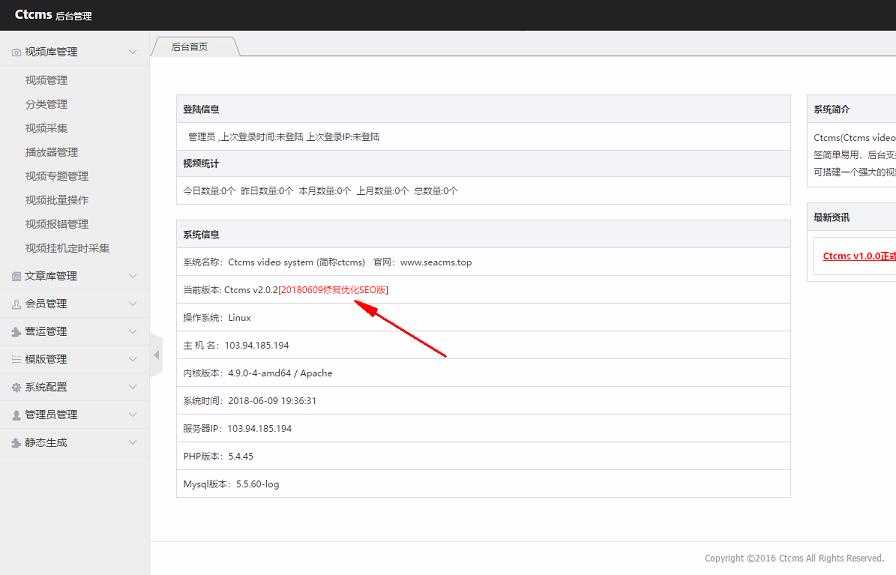Click the person icon beside 管理员管理
Screen dimensions: 896x575
click(17, 415)
